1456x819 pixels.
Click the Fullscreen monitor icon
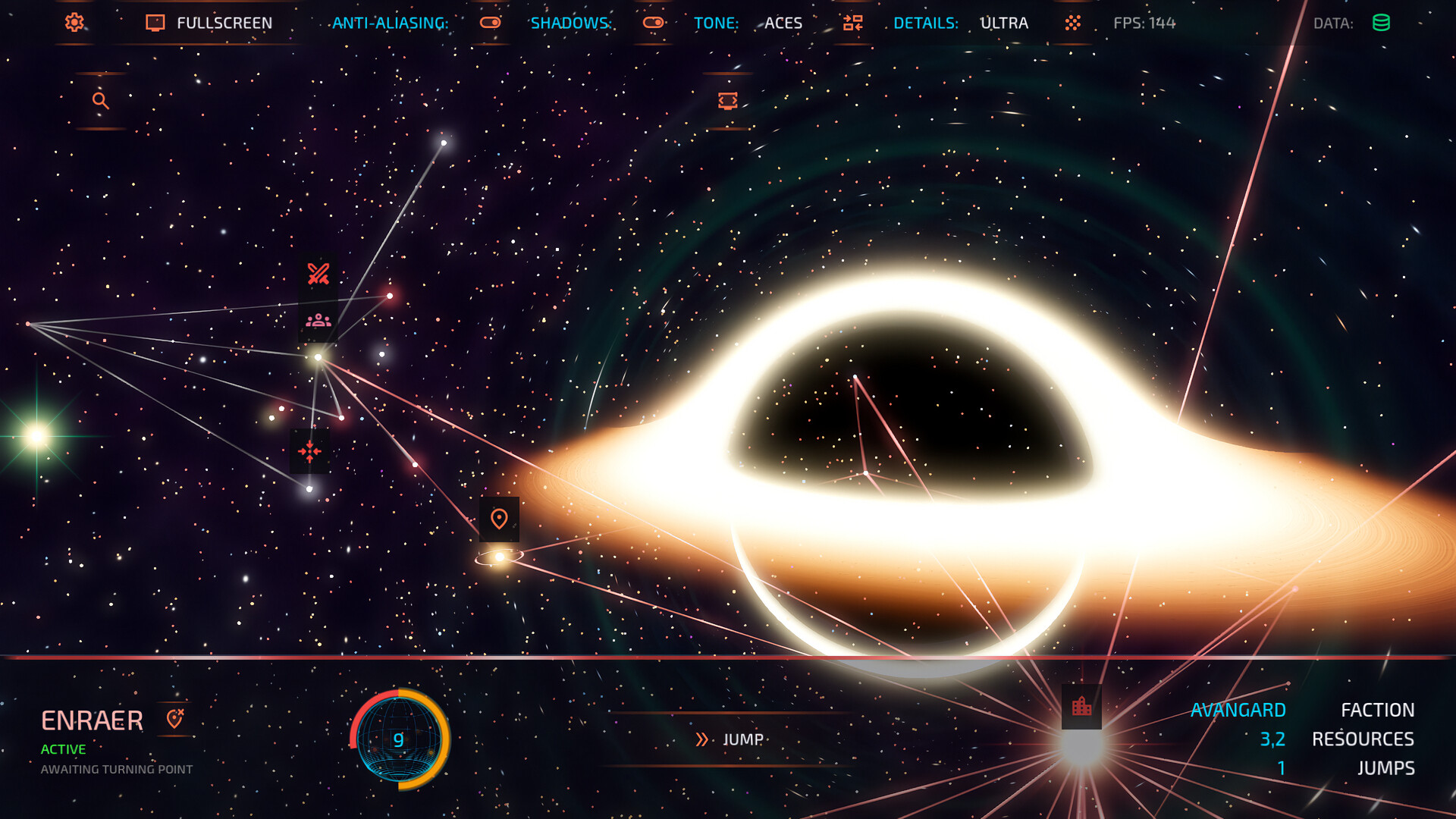pos(155,23)
